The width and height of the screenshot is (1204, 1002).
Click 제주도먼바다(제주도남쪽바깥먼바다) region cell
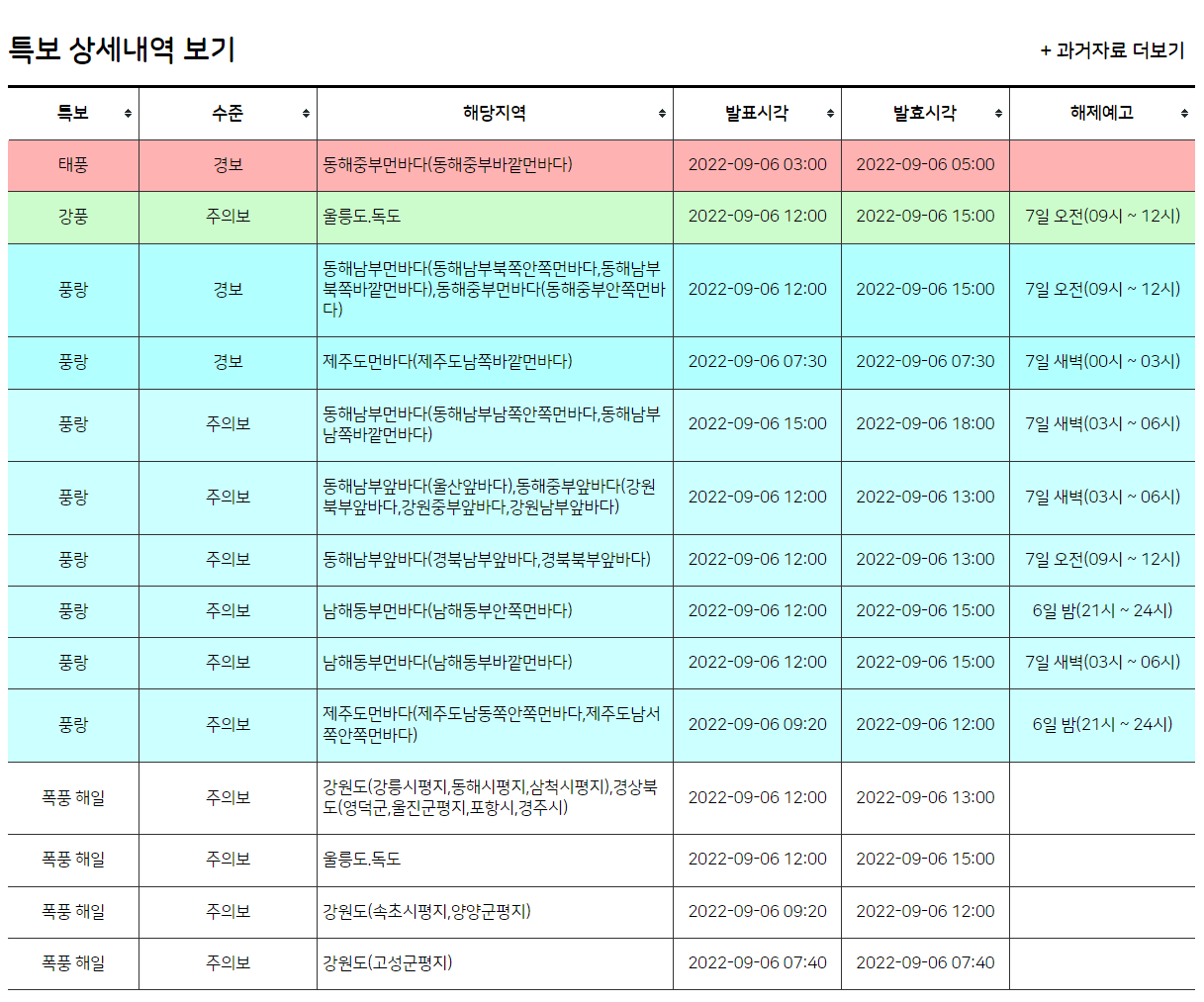click(x=495, y=362)
